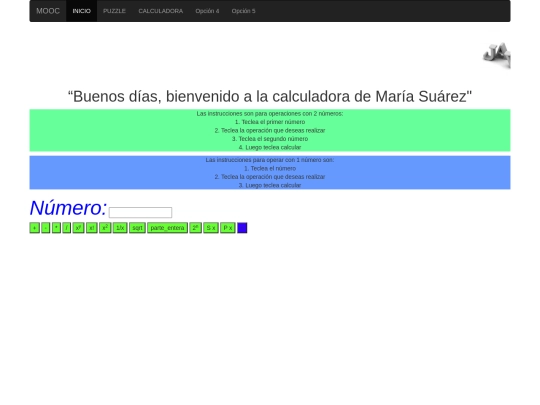The width and height of the screenshot is (540, 405).
Task: Click the large 'Número:' label
Action: (x=69, y=208)
